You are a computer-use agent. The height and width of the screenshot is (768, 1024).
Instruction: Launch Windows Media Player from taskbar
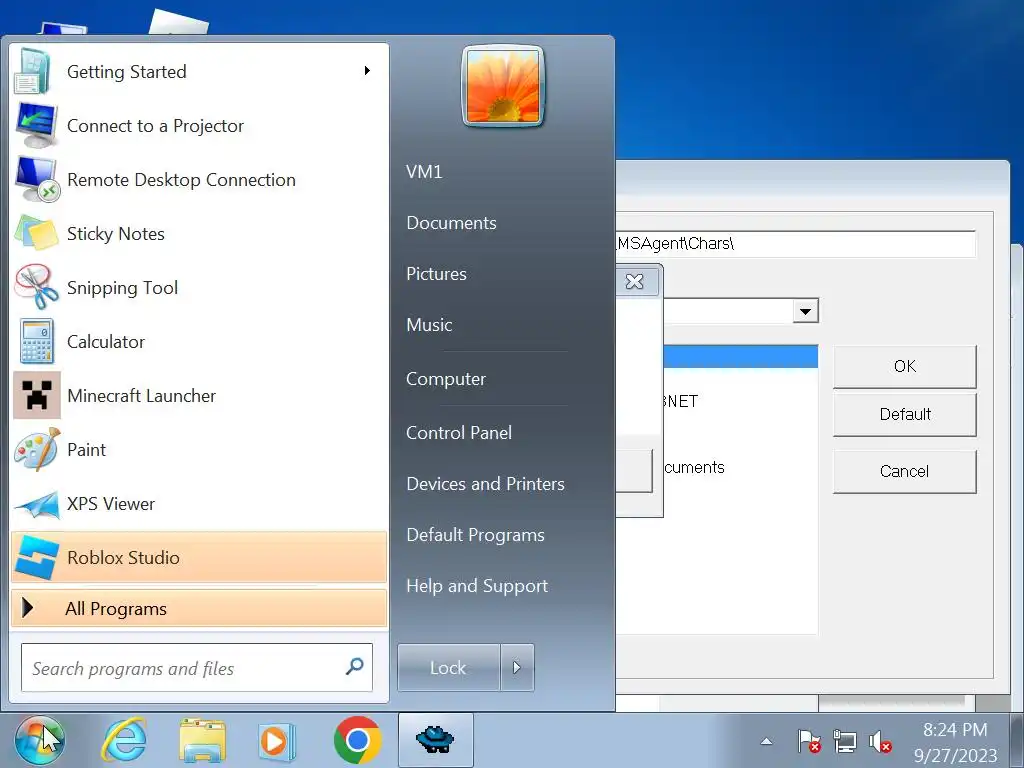pos(276,741)
